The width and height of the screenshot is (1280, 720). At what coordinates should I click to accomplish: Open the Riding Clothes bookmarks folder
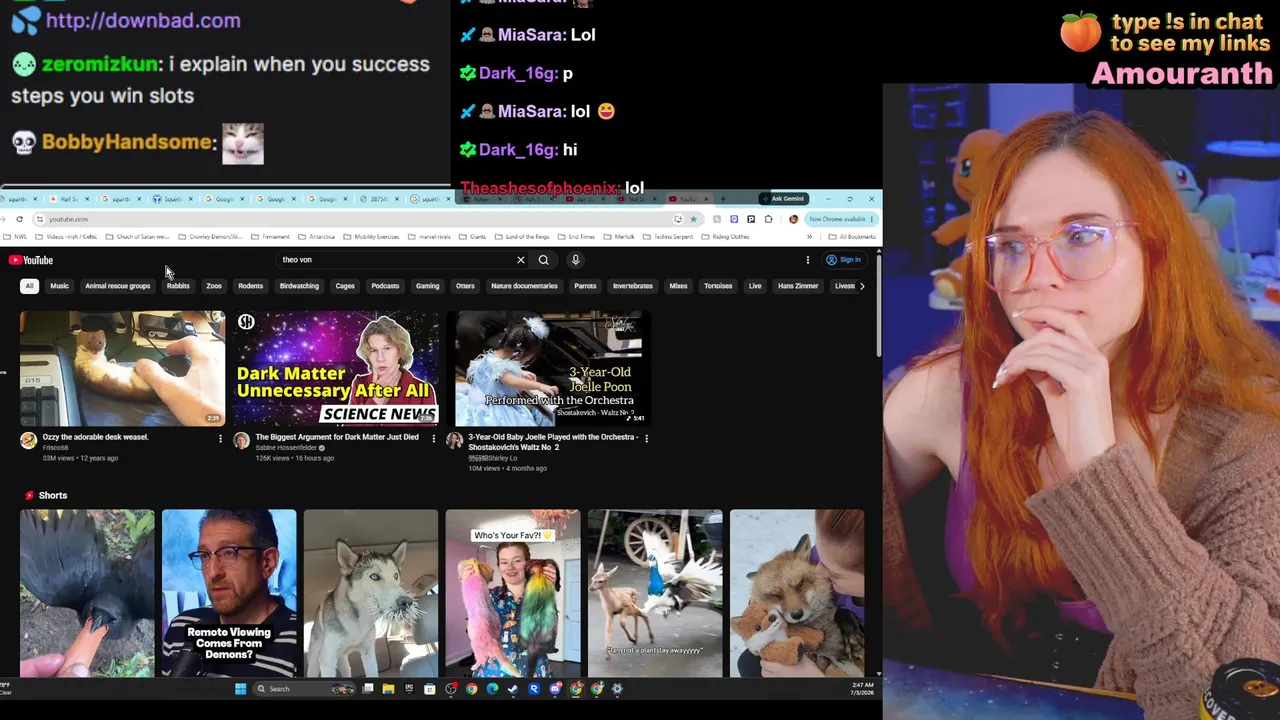(725, 237)
